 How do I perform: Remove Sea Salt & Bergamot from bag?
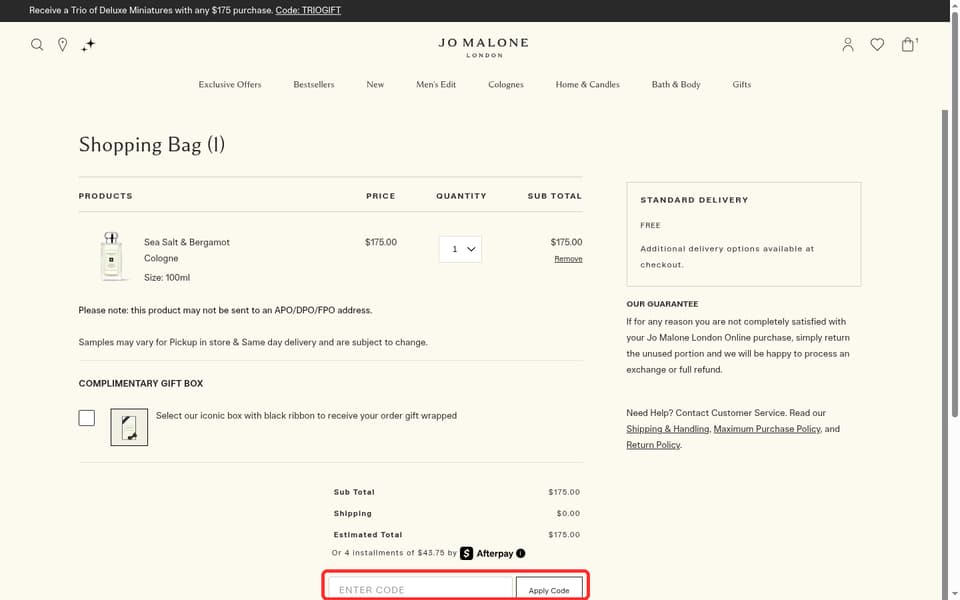[x=568, y=259]
